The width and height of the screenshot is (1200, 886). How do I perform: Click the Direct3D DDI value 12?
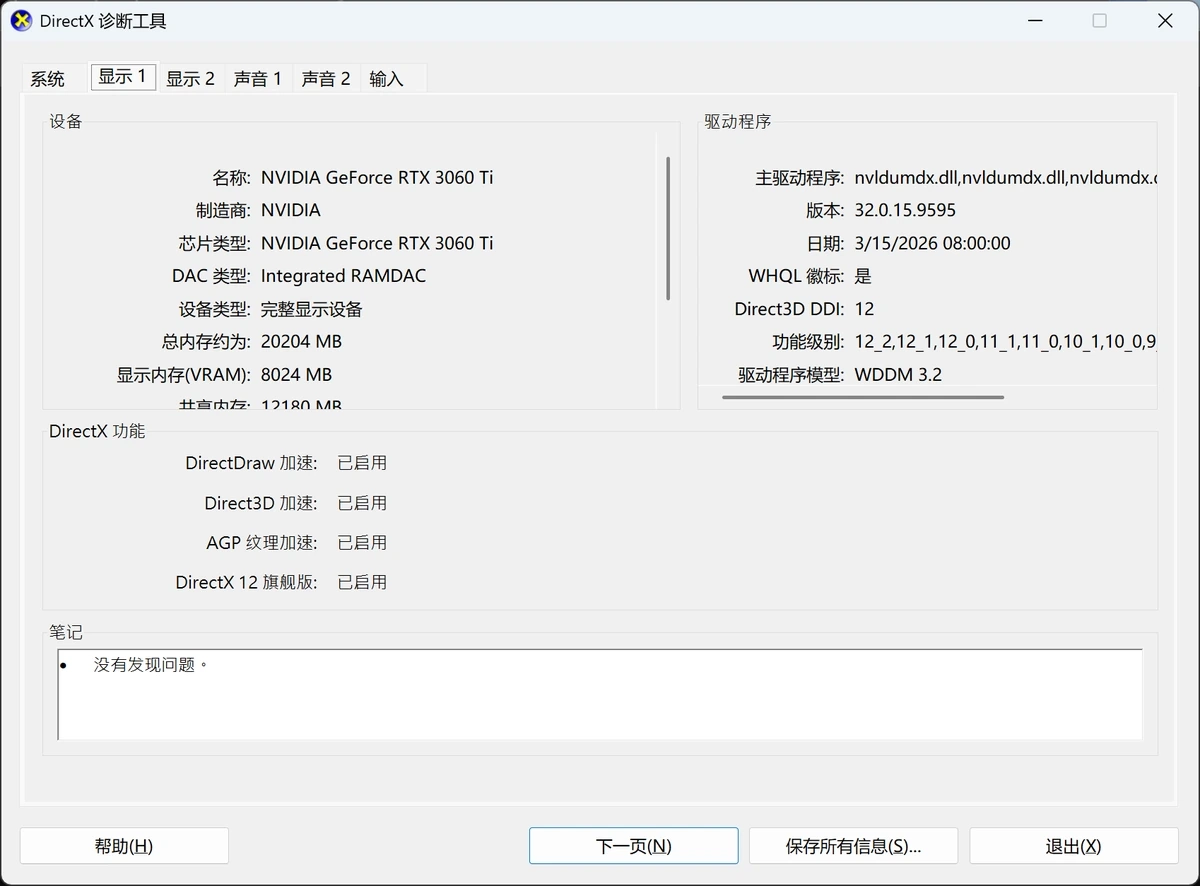(x=864, y=309)
